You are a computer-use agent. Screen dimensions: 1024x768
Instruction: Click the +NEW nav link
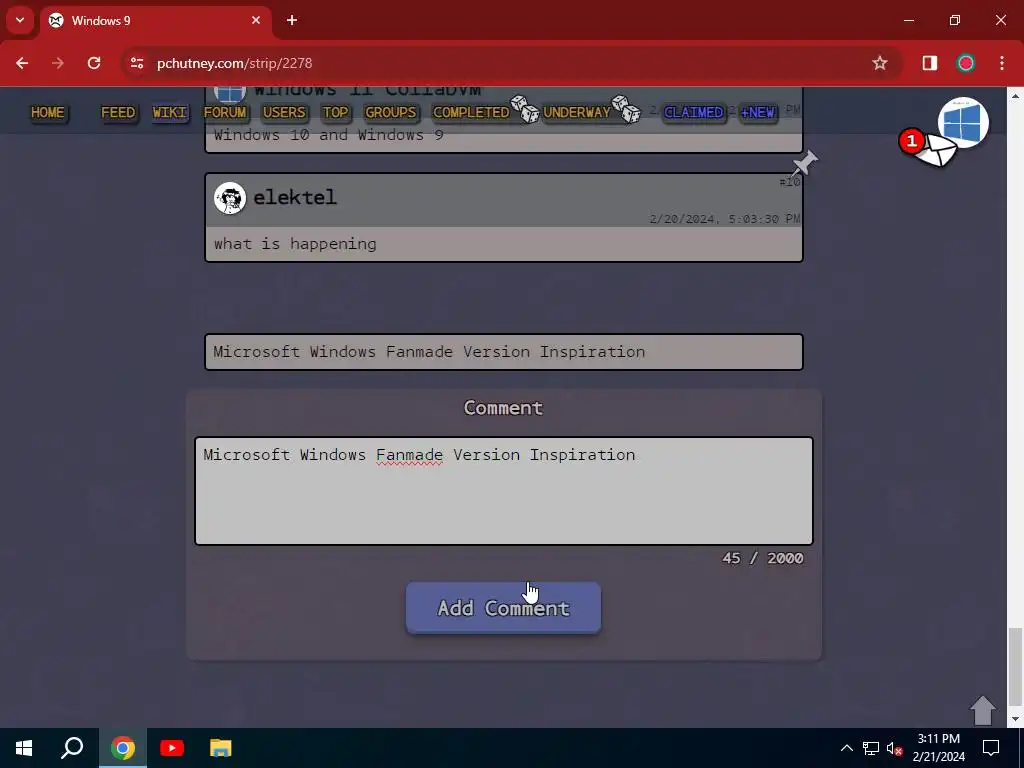tap(758, 112)
